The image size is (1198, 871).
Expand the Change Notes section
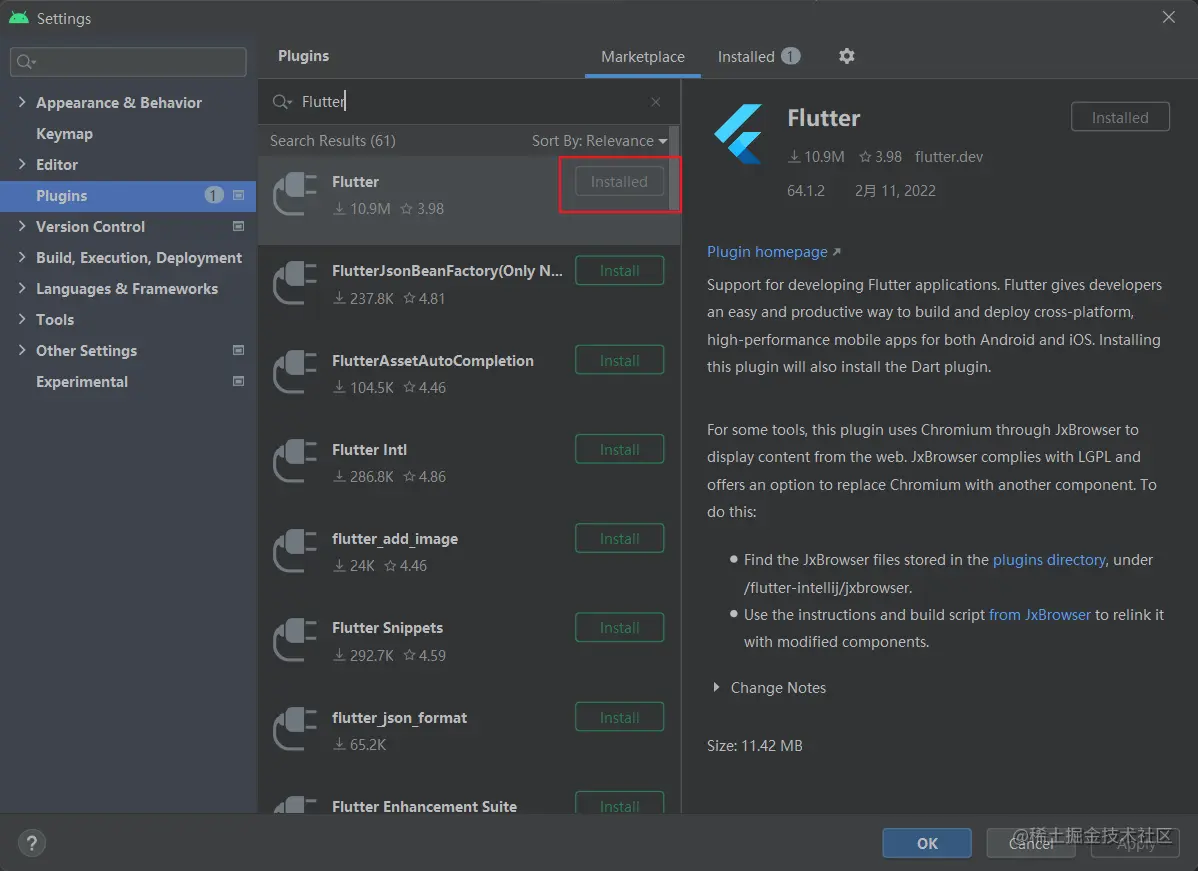(x=716, y=688)
